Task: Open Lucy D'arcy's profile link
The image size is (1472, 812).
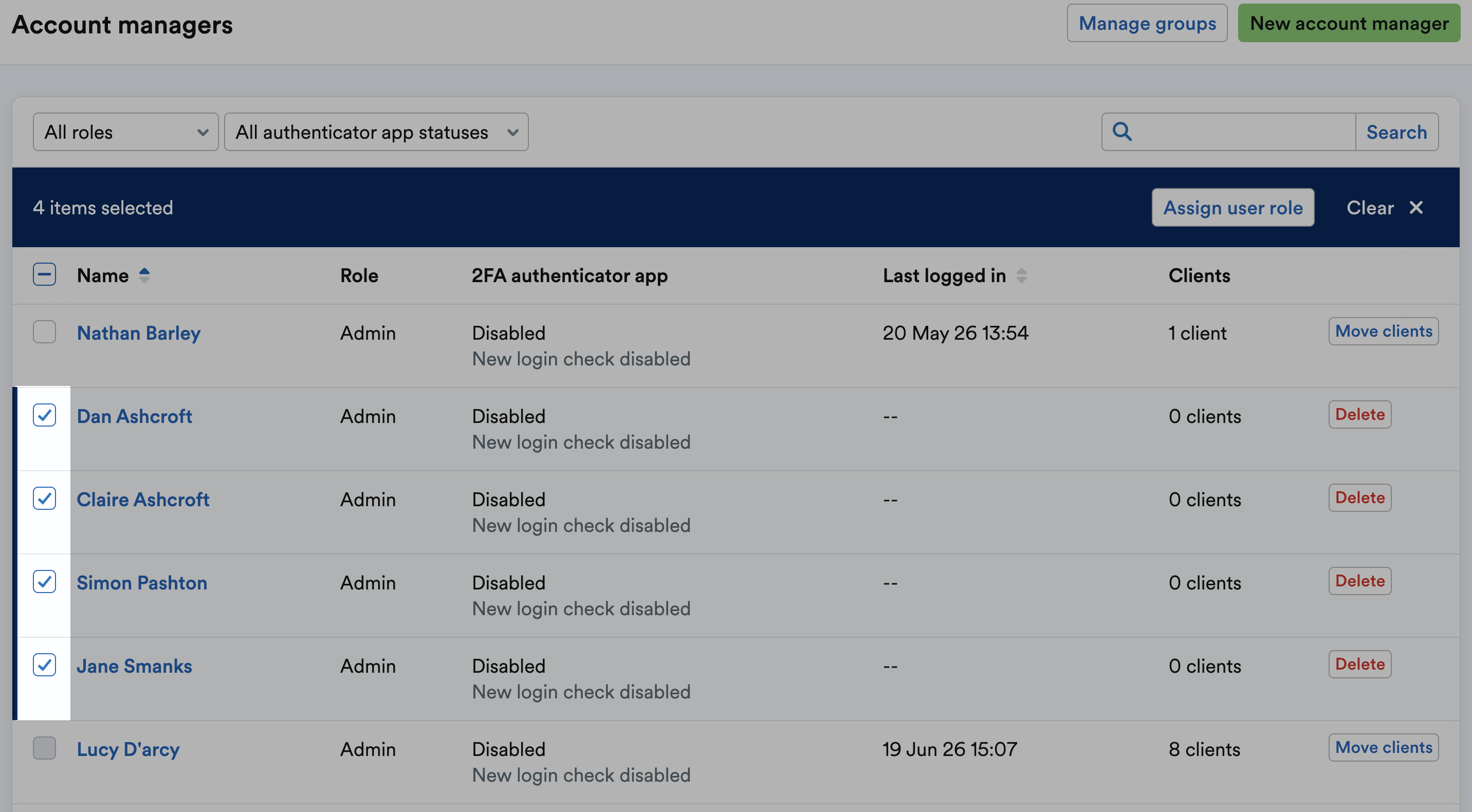Action: click(x=128, y=749)
